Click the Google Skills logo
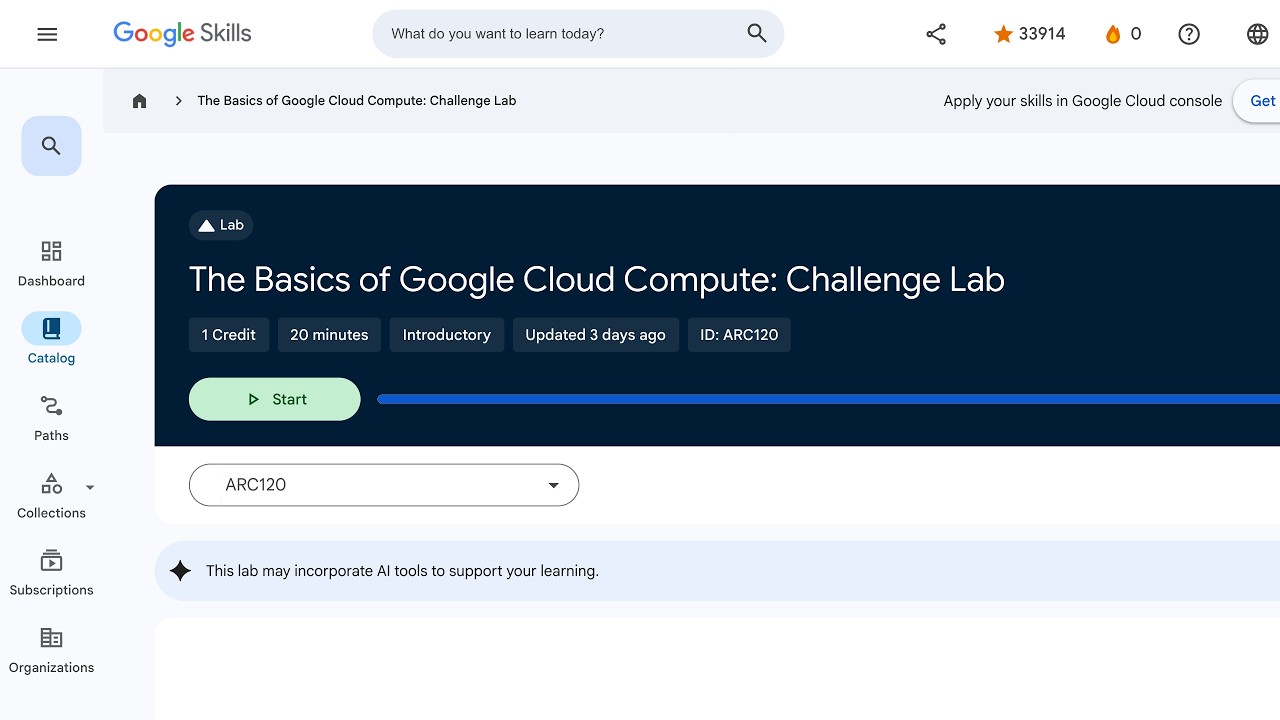Screen dimensions: 1280x720 point(182,34)
